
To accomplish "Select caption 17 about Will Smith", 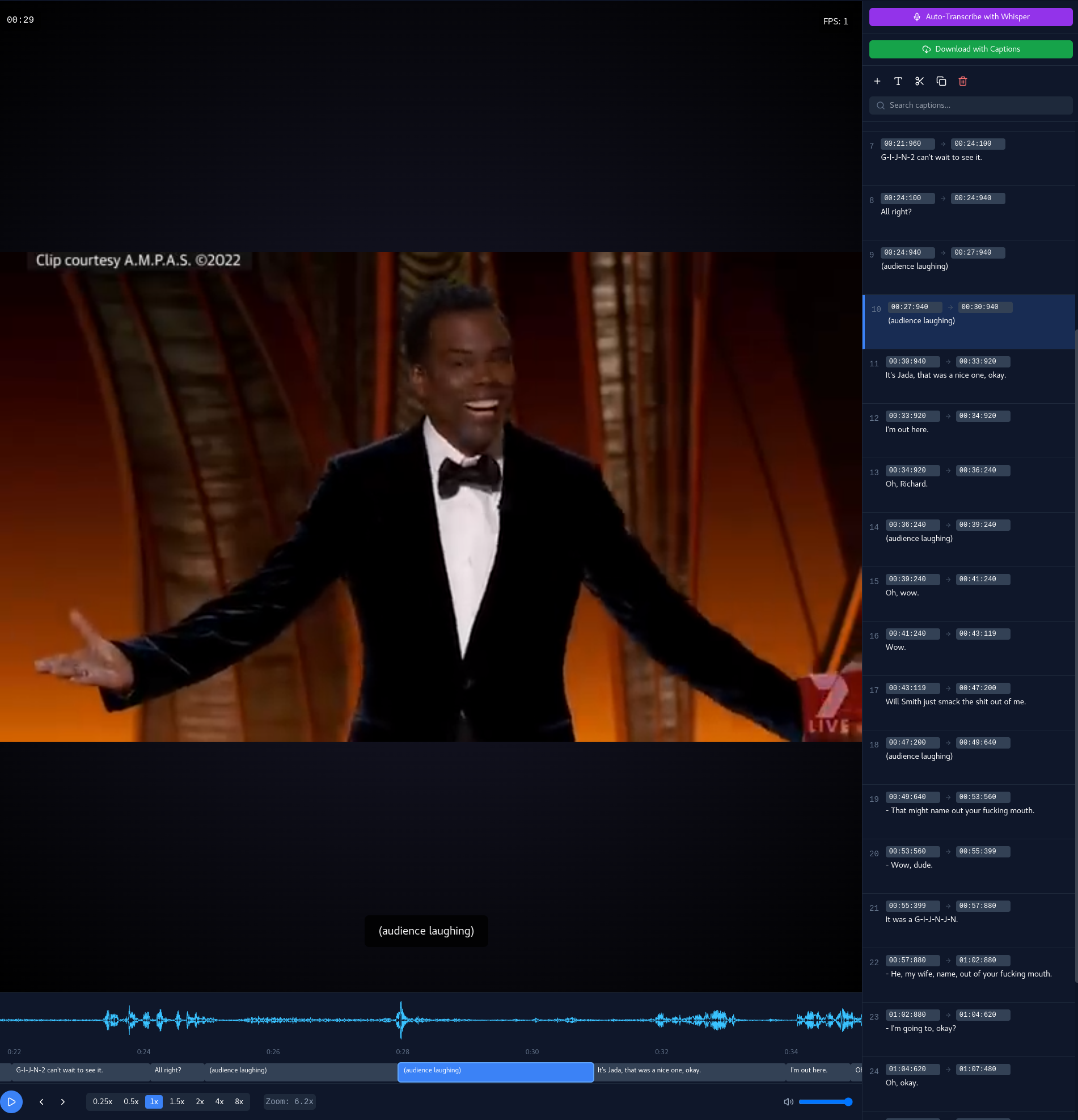I will (955, 701).
